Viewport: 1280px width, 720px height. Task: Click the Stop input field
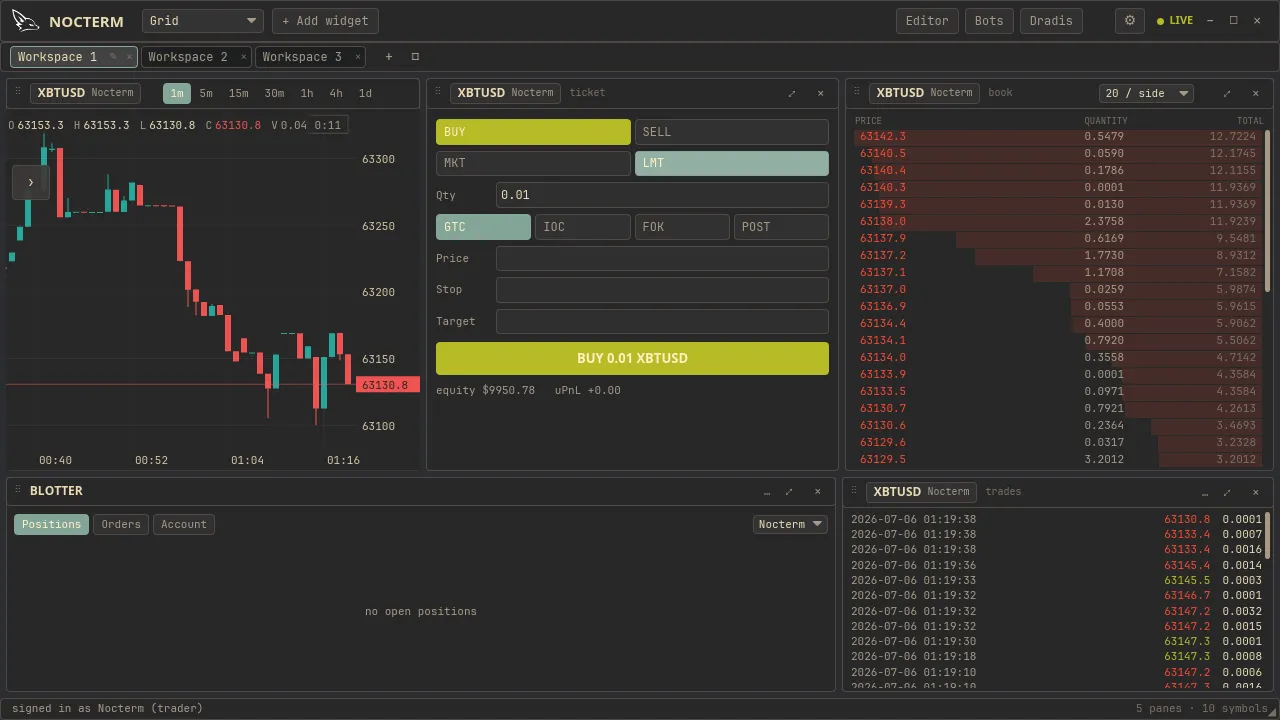tap(662, 290)
